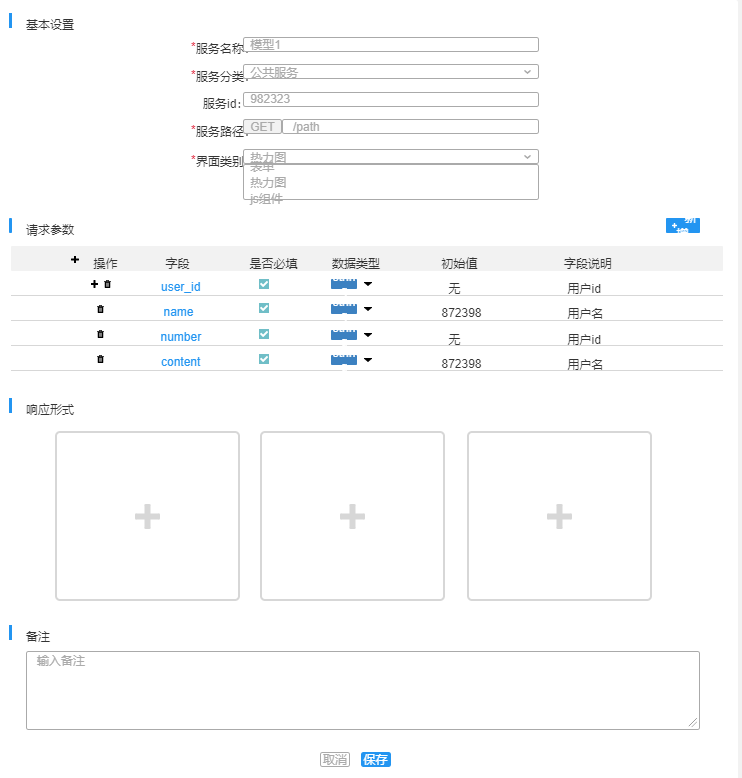
Task: Select 热力图 option in dropdown list
Action: [x=268, y=183]
